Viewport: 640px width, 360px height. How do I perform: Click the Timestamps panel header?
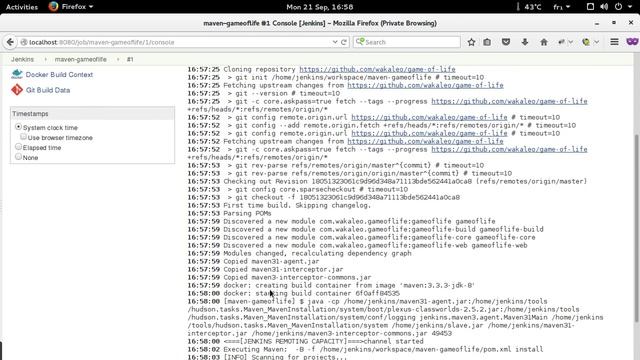92,113
